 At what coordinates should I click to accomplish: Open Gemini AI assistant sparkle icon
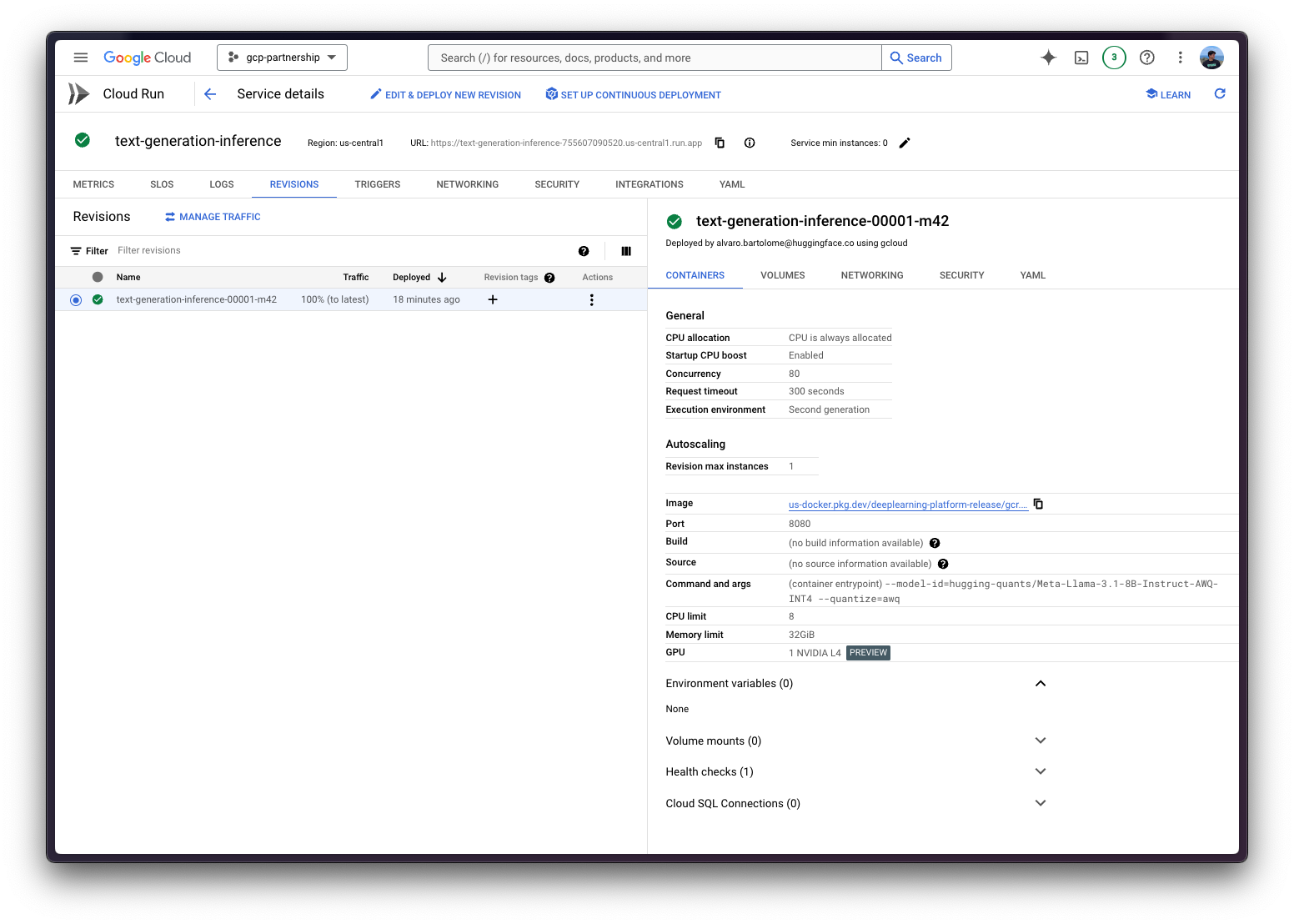(1048, 58)
